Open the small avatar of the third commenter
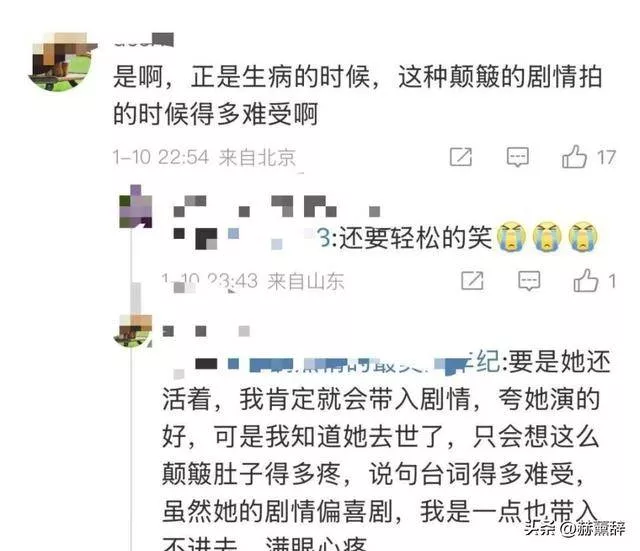Screen dimensions: 640x551 [x=133, y=331]
